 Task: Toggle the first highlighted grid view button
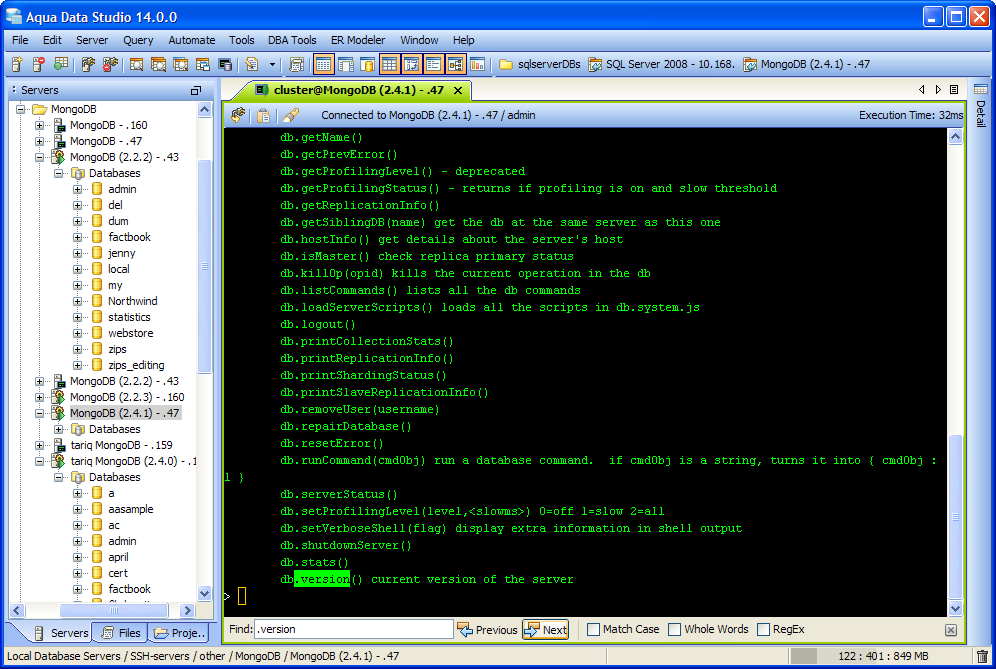[323, 64]
